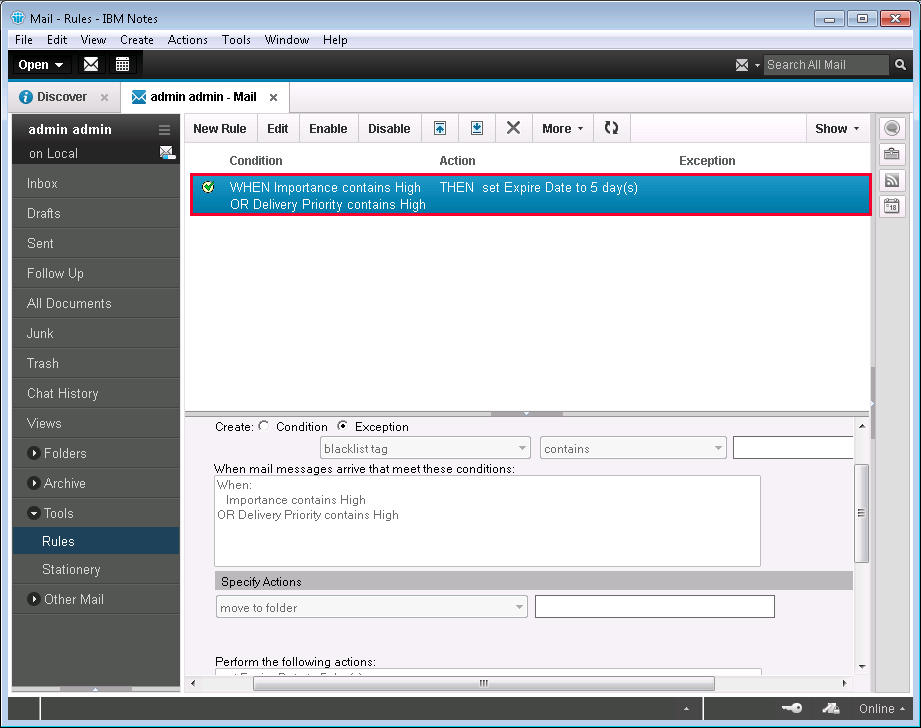Open the Sametime chat sidebar icon
This screenshot has width=921, height=728.
891,128
